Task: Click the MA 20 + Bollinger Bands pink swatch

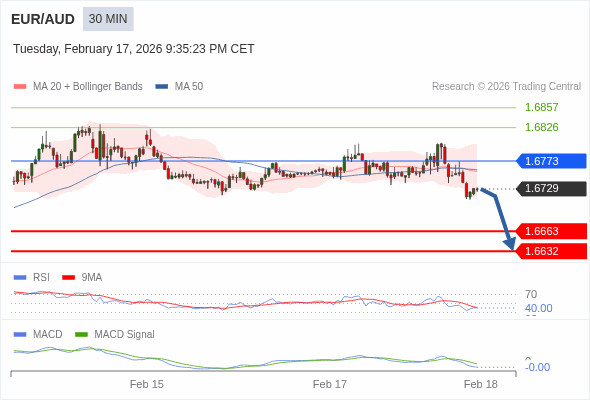Action: pos(20,87)
